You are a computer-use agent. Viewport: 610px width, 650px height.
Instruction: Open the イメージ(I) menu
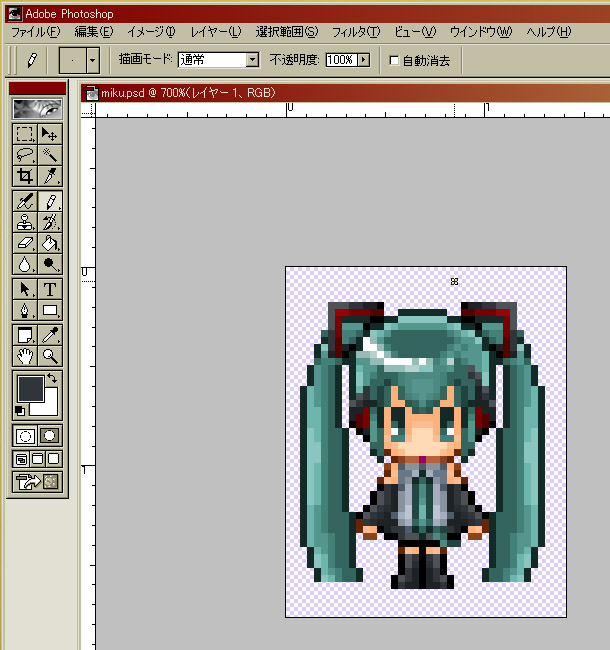(152, 32)
